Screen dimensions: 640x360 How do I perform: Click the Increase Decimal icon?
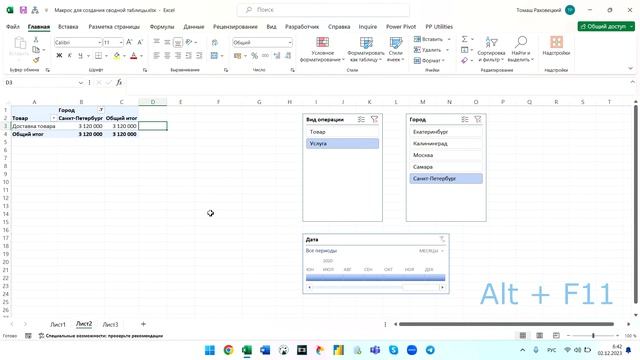tap(277, 56)
